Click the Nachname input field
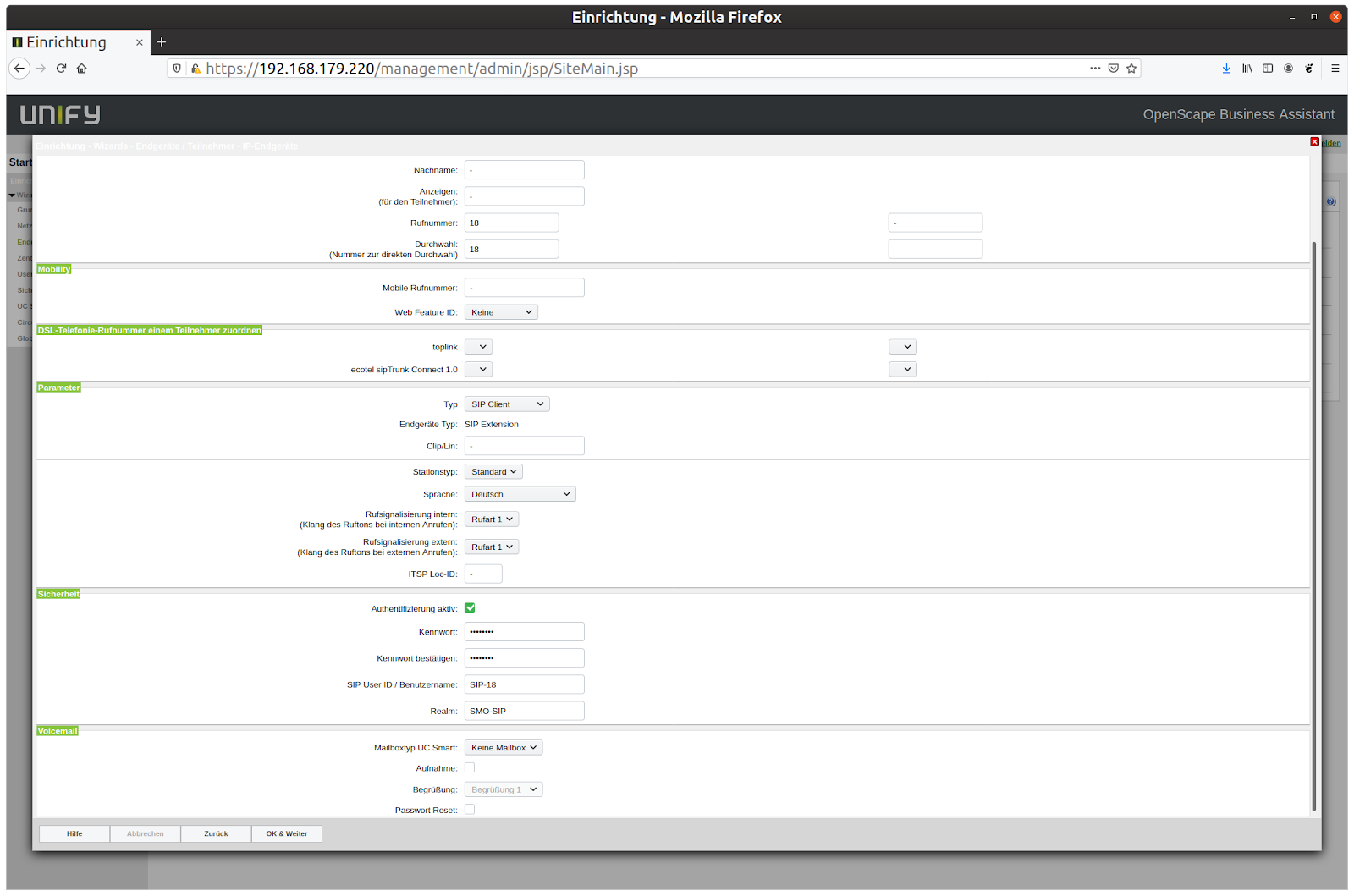This screenshot has height=896, width=1354. [525, 170]
